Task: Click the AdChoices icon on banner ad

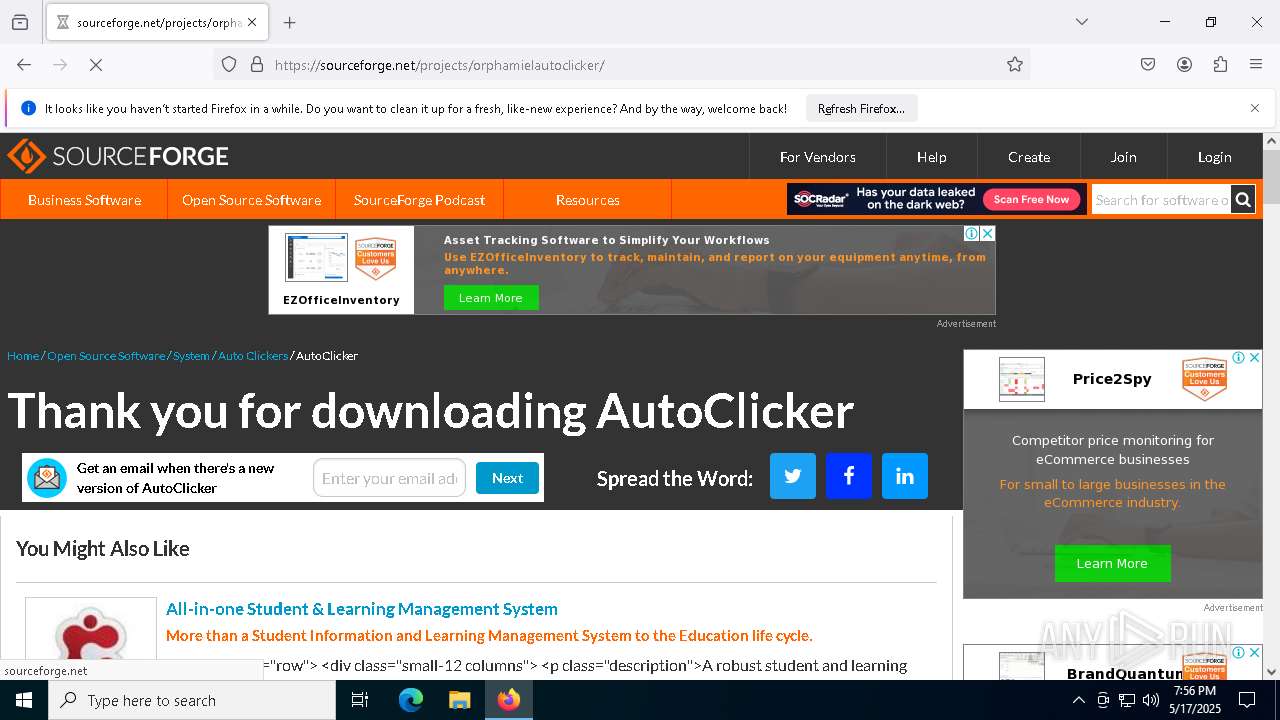Action: click(971, 233)
